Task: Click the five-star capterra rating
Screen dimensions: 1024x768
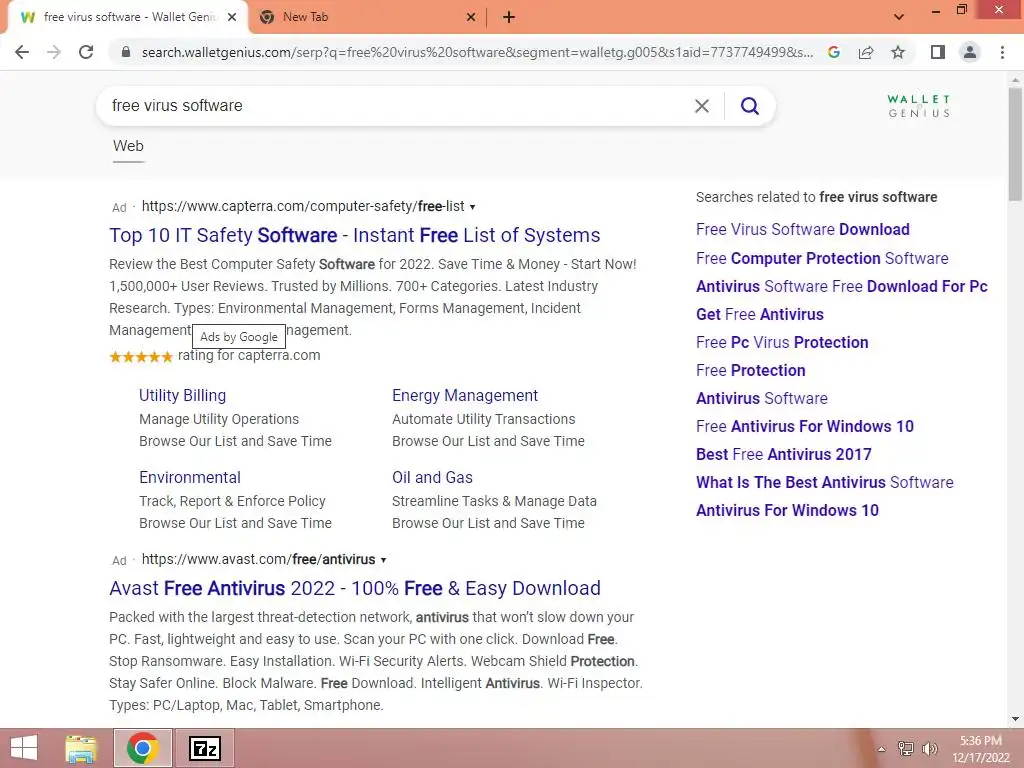Action: click(x=141, y=357)
